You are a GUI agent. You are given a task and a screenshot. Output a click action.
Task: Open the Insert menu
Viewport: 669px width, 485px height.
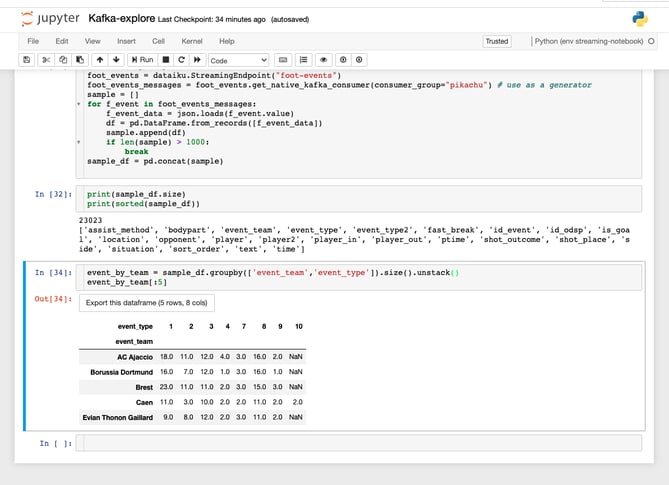[126, 41]
